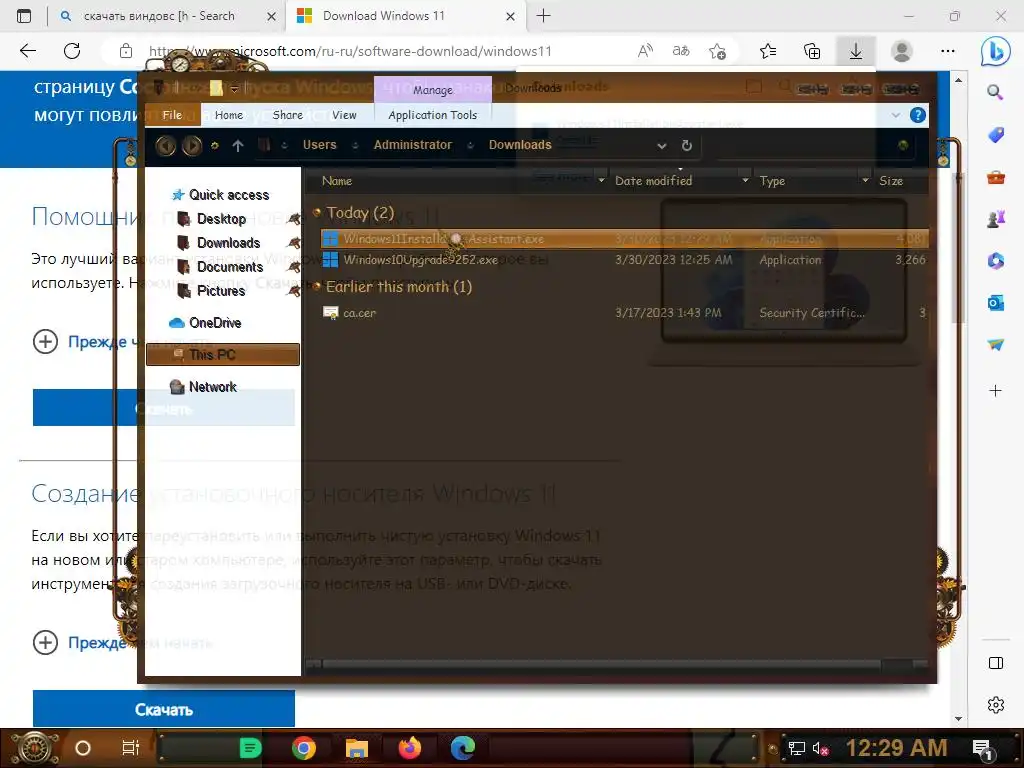1024x768 pixels.
Task: Open Application Tools ribbon tab
Action: click(432, 115)
